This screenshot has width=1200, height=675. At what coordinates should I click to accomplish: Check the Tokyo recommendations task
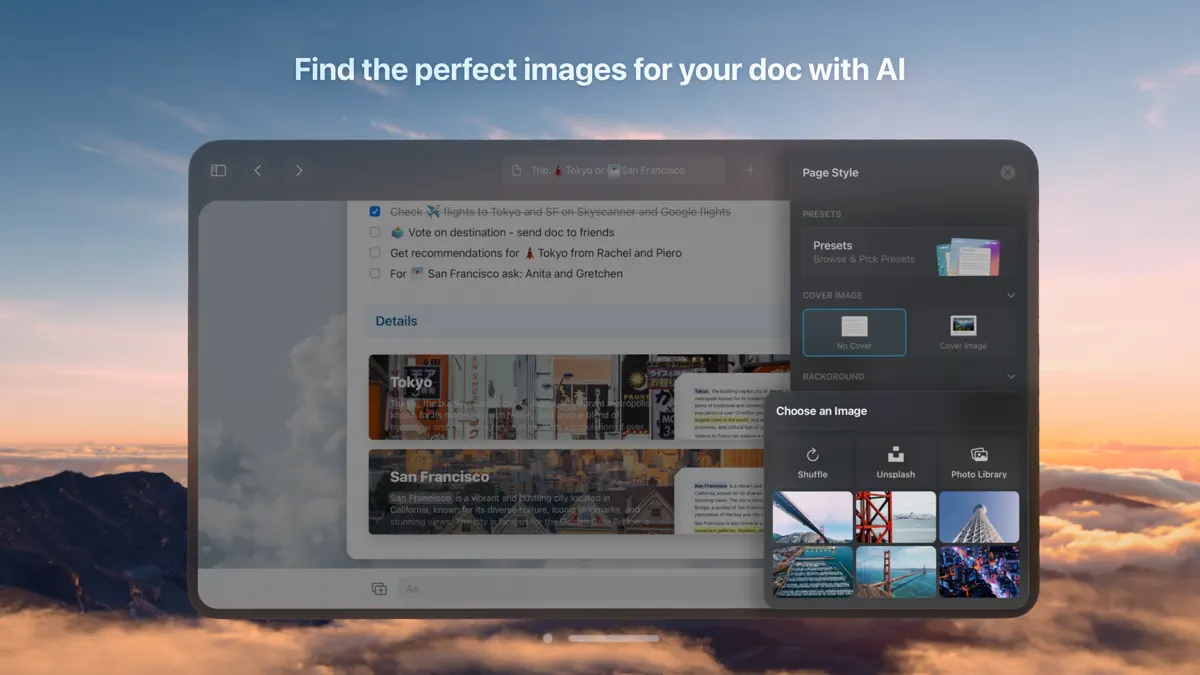point(374,253)
